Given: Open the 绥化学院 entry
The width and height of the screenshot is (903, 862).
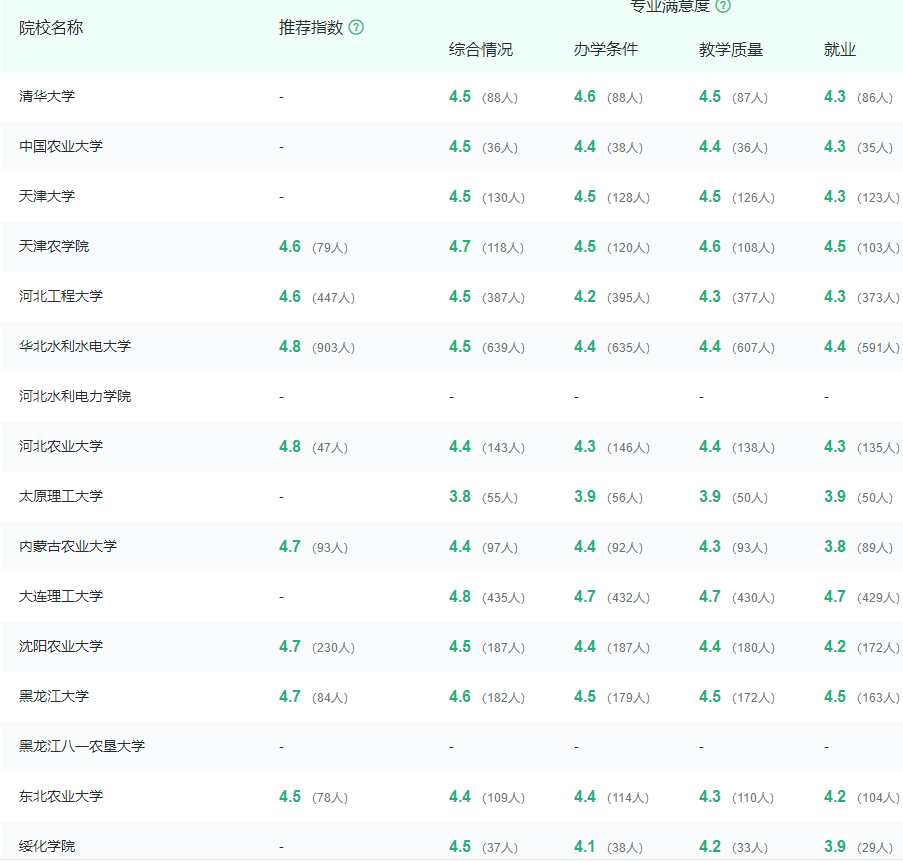Looking at the screenshot, I should (47, 847).
